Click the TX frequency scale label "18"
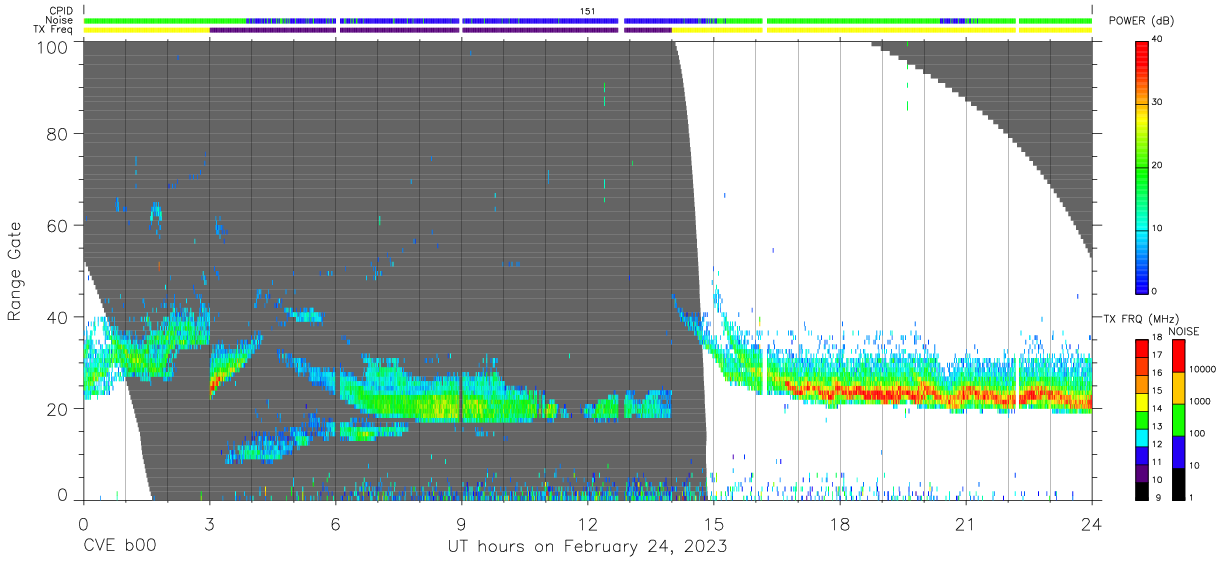This screenshot has height=567, width=1228. pos(1157,338)
